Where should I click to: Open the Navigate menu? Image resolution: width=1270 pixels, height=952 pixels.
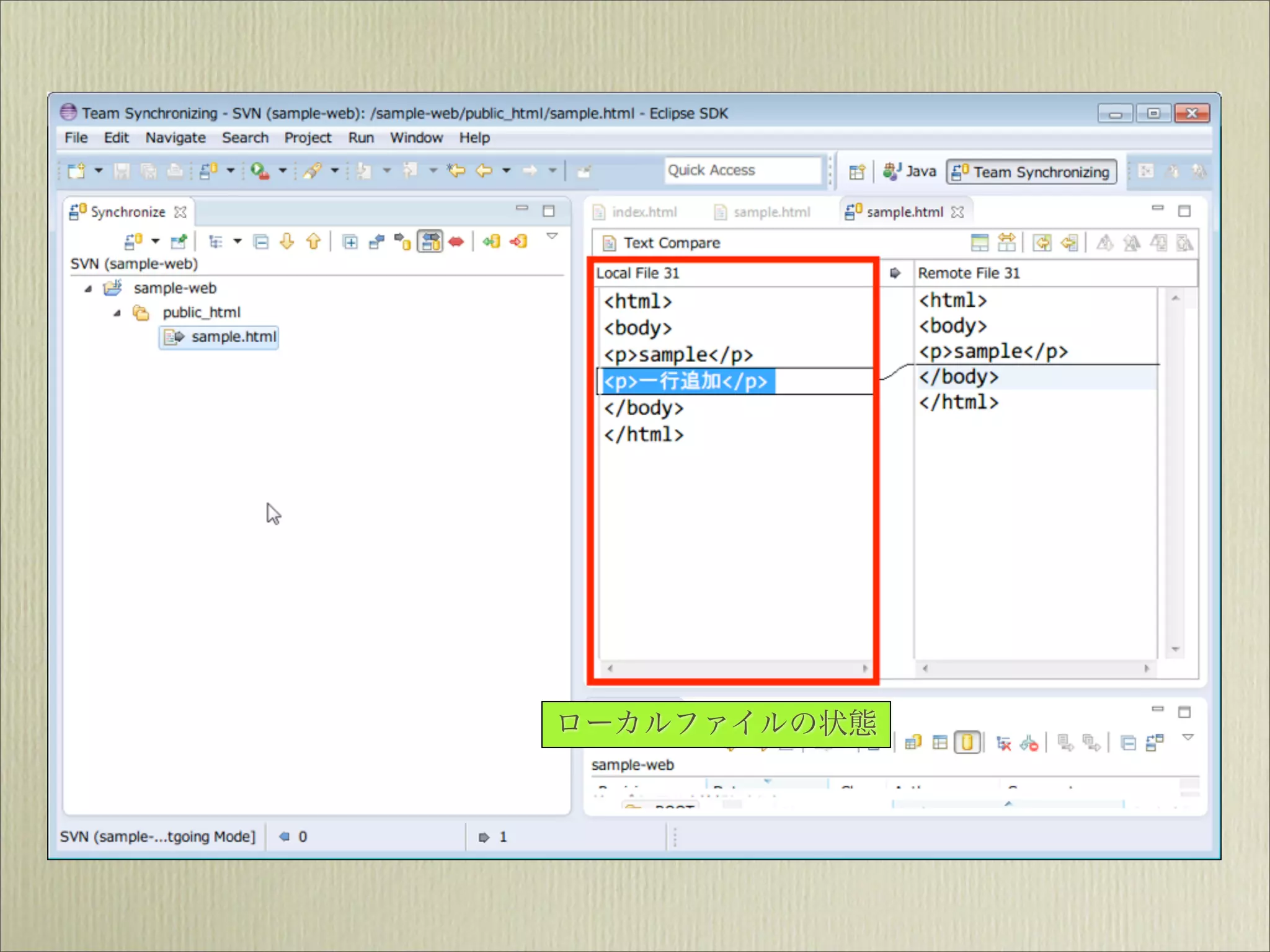(175, 138)
